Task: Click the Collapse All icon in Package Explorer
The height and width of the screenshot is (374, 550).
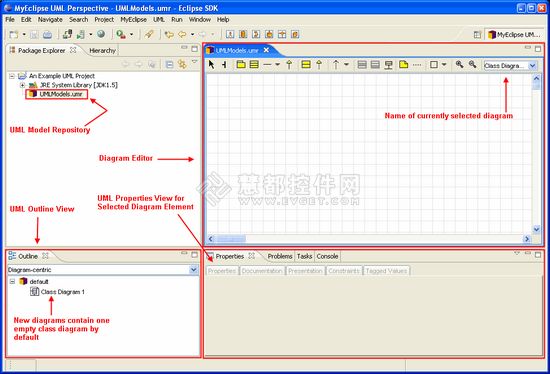Action: [x=169, y=64]
